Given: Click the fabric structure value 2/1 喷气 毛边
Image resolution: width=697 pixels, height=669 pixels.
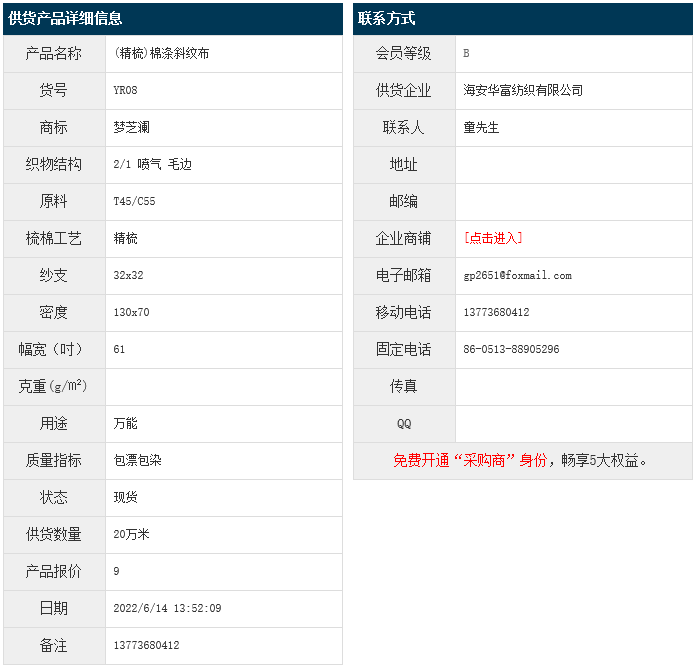Looking at the screenshot, I should 152,165.
